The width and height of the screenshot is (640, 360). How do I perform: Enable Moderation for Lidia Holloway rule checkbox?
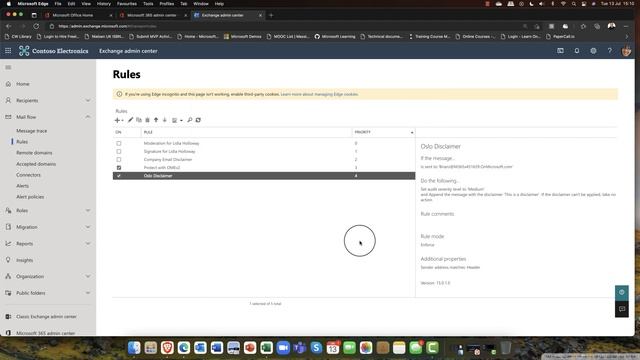tap(119, 143)
